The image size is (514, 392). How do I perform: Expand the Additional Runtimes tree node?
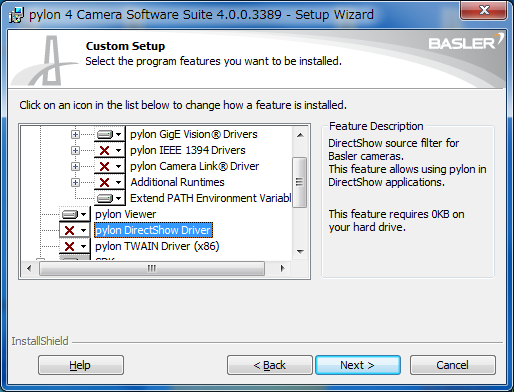click(75, 182)
